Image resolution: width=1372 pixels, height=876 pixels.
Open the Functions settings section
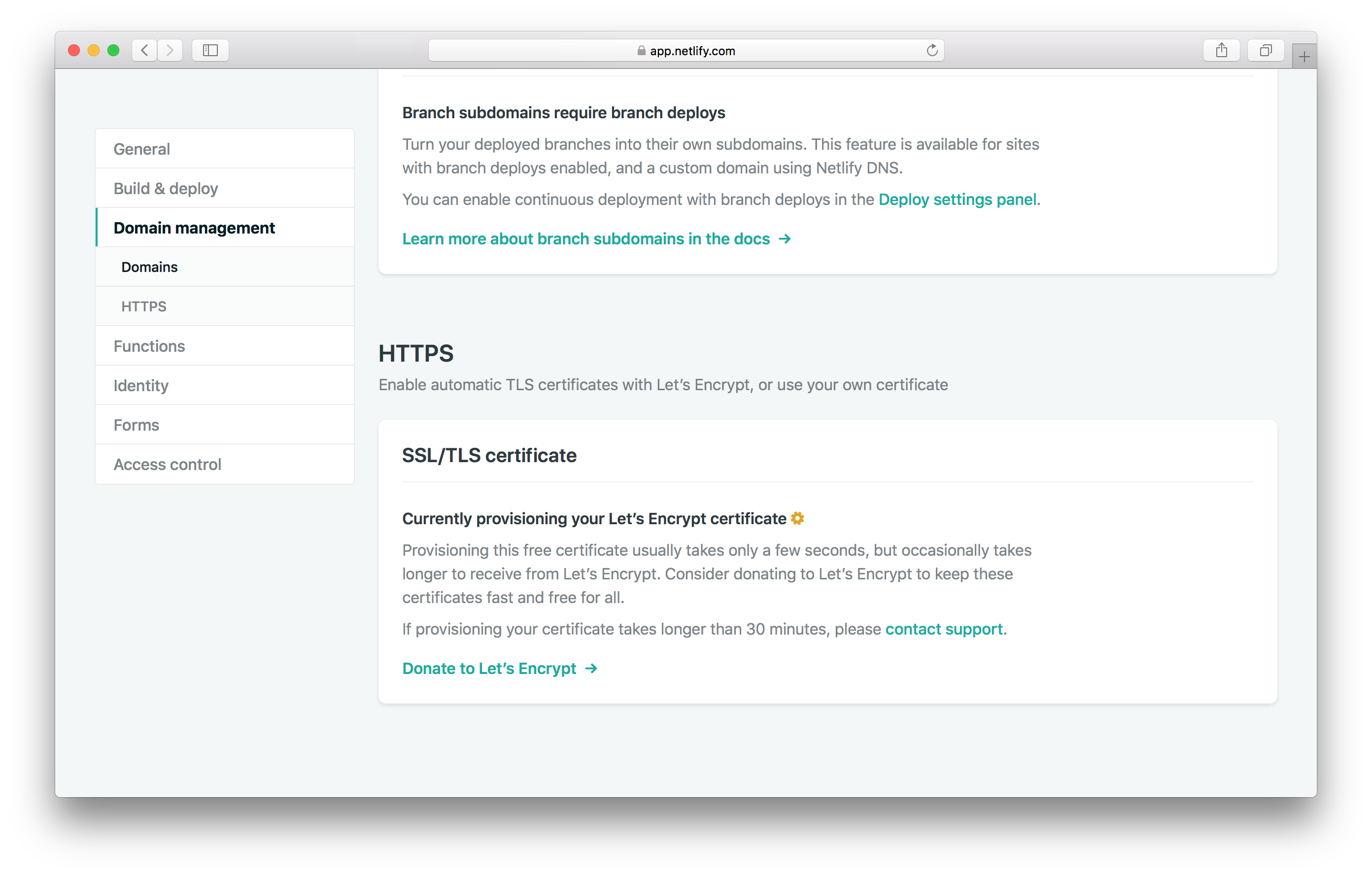(149, 346)
